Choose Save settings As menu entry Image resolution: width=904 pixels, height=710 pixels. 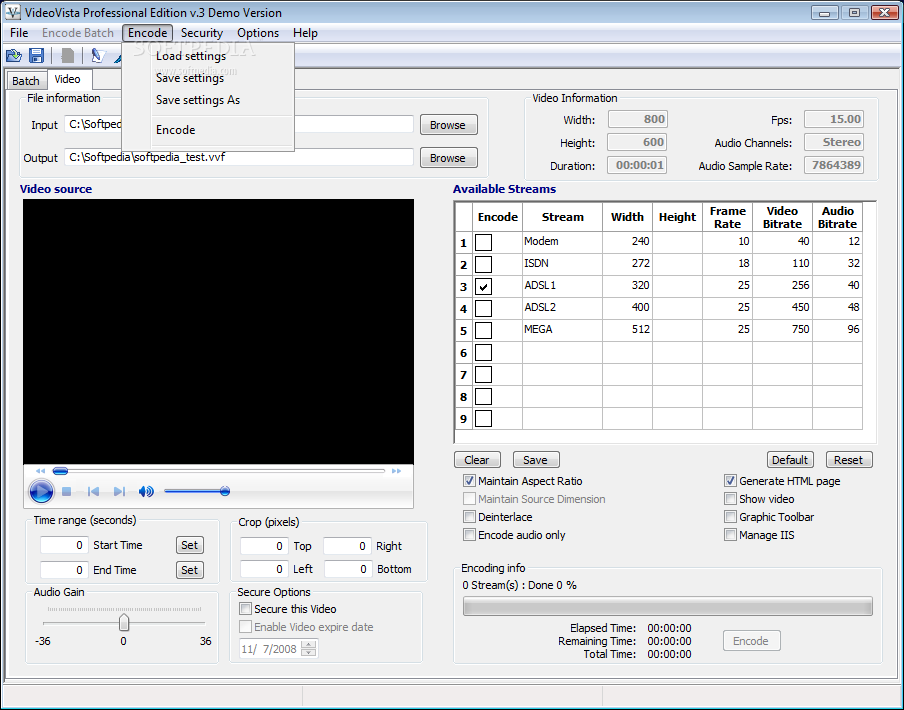tap(208, 100)
